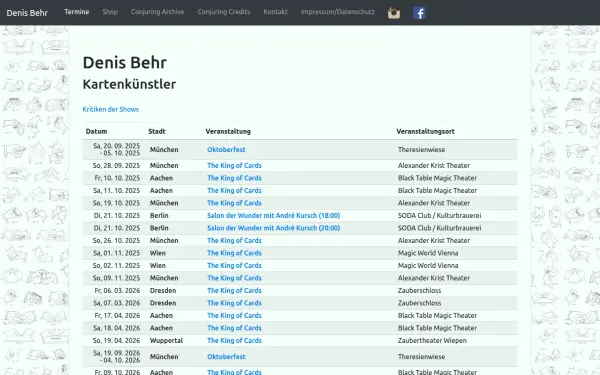Open The King of Cards on So, 26.10.2025
This screenshot has height=375, width=600.
tap(234, 240)
